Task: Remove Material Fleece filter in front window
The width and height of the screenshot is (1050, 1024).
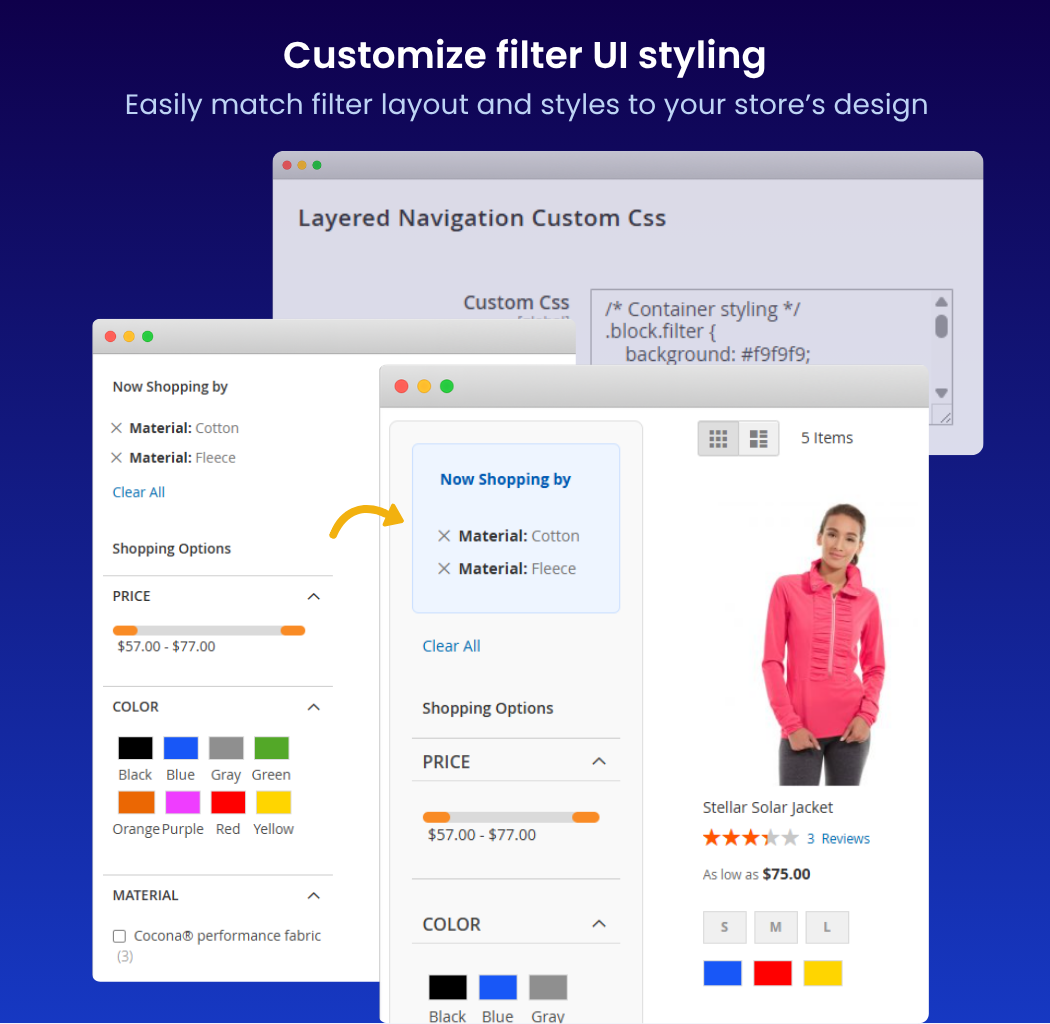Action: pos(444,569)
